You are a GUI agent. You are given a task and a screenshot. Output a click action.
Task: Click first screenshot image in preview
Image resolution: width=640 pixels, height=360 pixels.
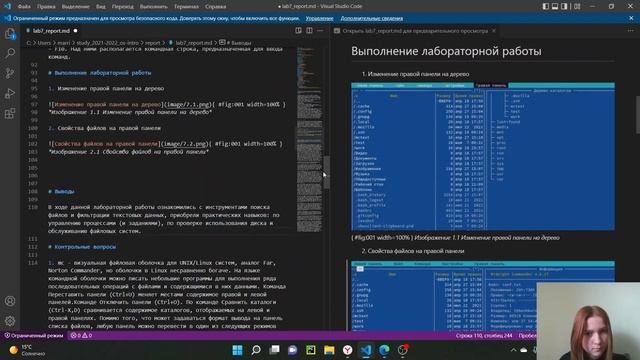[483, 157]
